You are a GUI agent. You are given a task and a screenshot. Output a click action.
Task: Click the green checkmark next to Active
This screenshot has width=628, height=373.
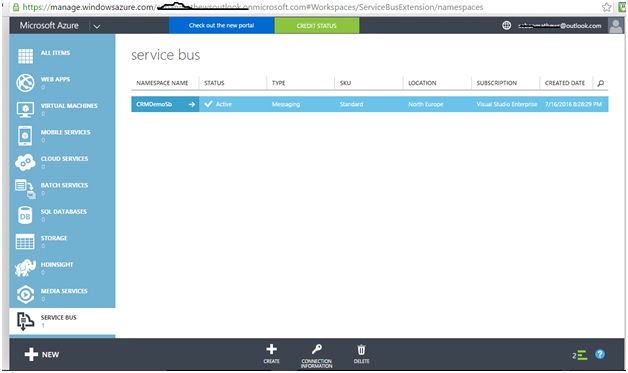point(208,104)
